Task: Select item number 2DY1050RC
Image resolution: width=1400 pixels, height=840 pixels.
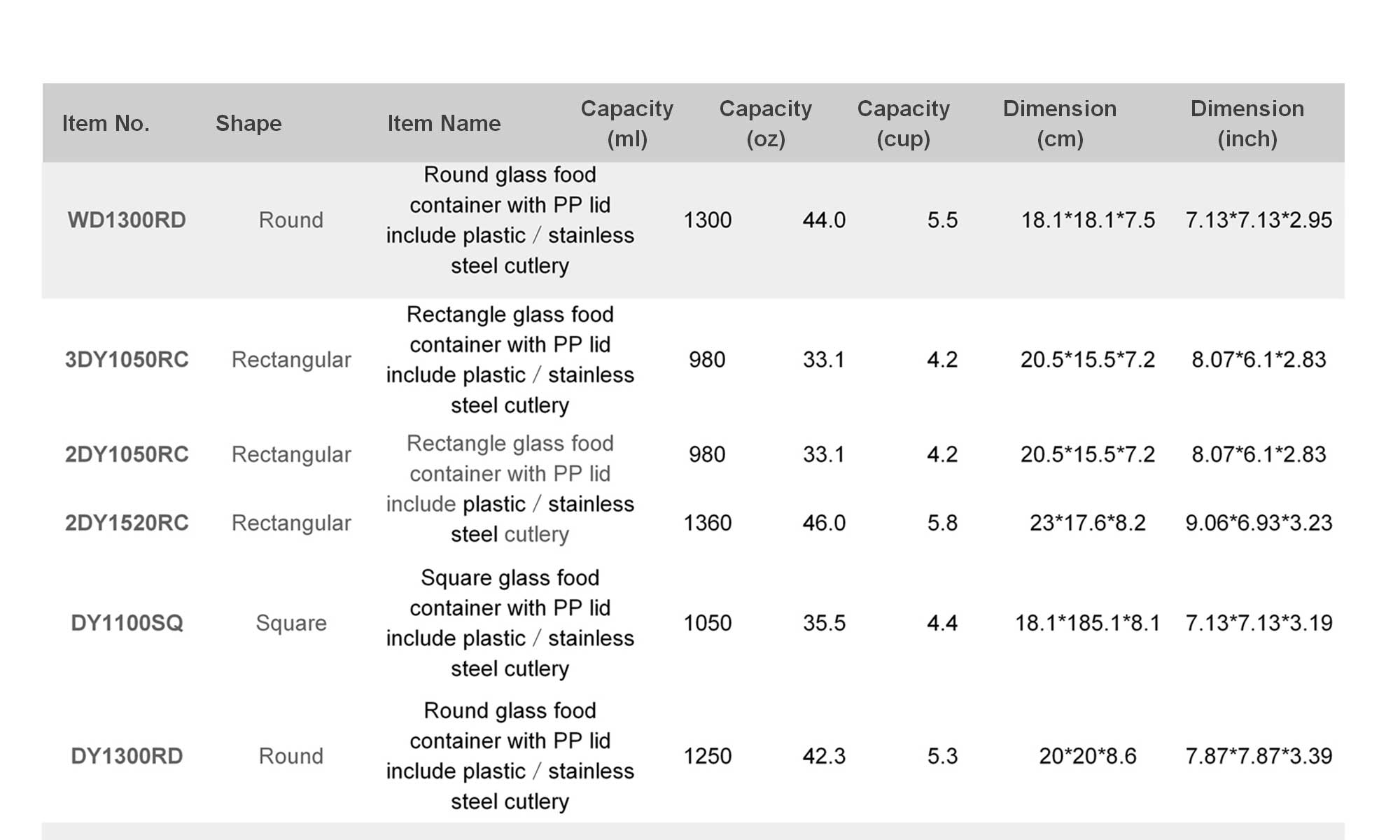Action: pyautogui.click(x=127, y=454)
